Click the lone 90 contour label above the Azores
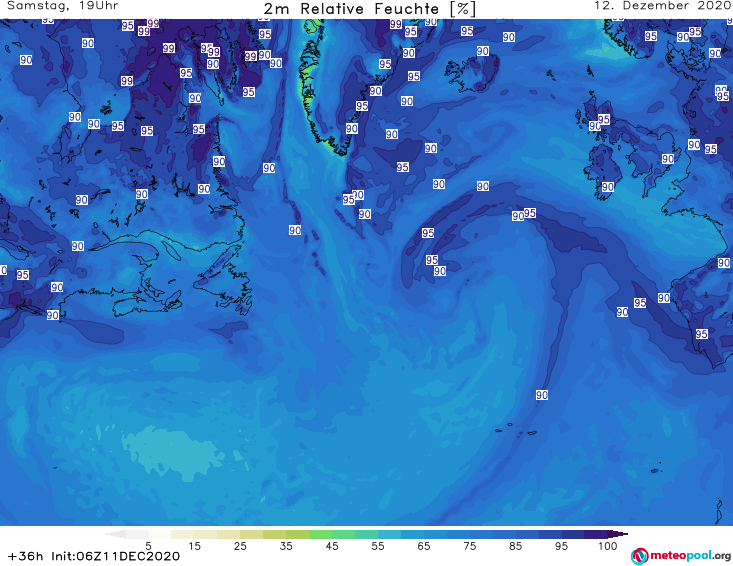The image size is (733, 566). [x=542, y=395]
